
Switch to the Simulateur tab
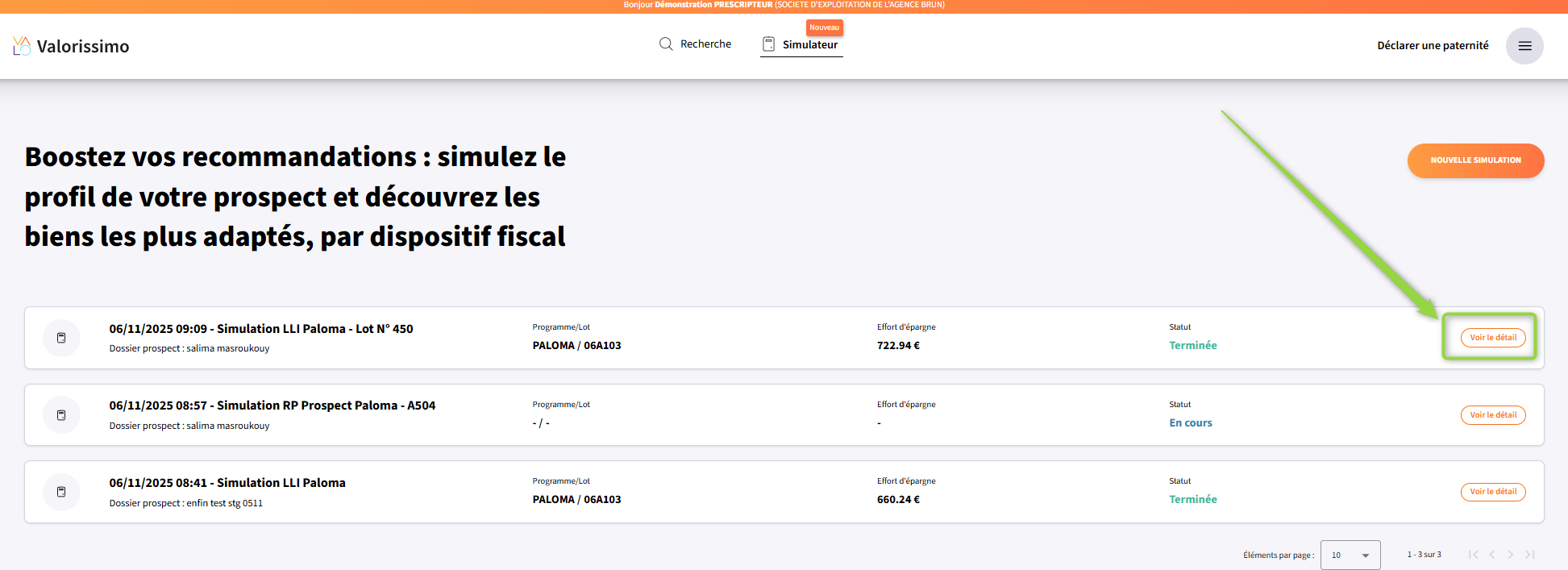(x=809, y=45)
